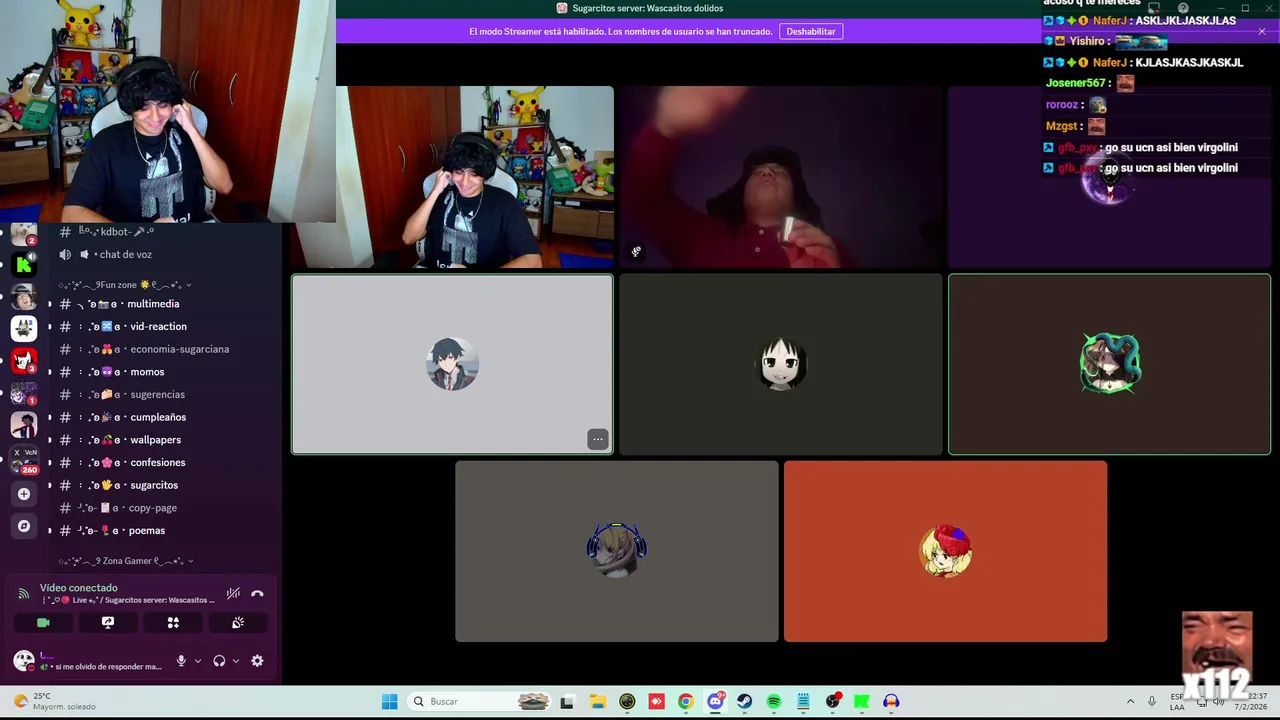This screenshot has height=720, width=1280.
Task: Select the black-haired girl avatar tile
Action: 781,364
